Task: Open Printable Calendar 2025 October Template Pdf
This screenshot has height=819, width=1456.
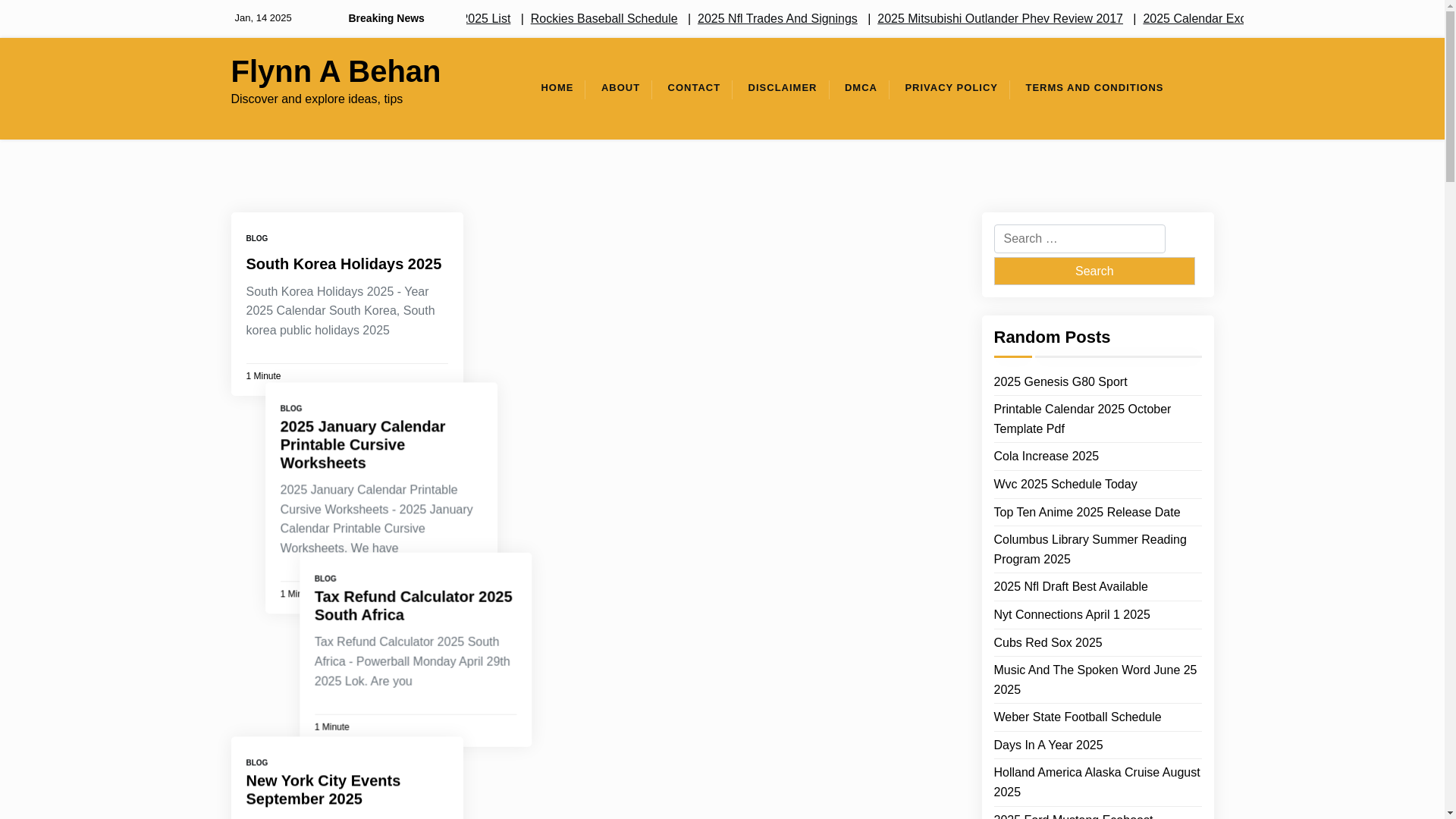Action: pos(1082,419)
